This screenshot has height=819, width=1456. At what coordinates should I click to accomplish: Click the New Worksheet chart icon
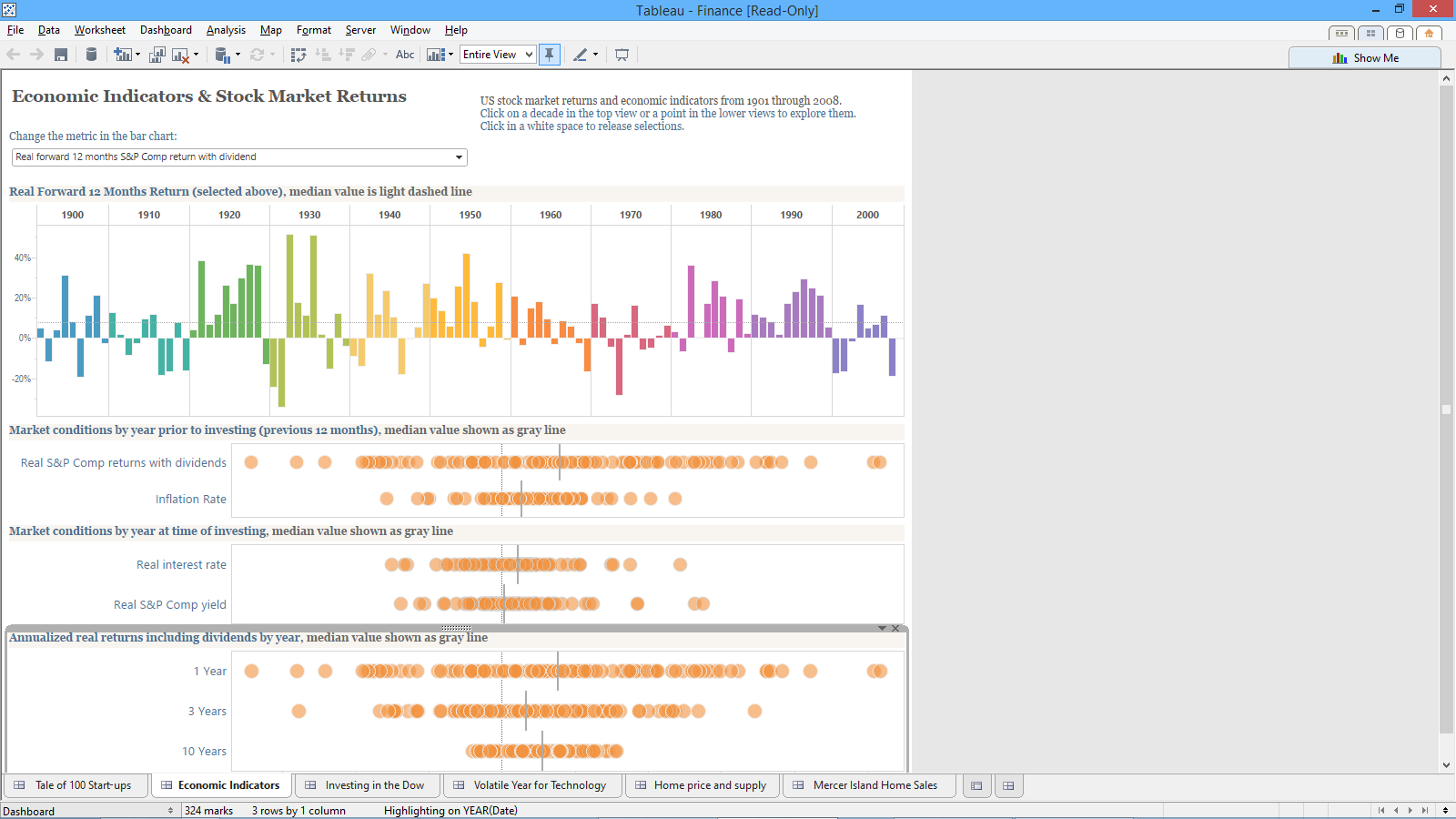(x=122, y=55)
